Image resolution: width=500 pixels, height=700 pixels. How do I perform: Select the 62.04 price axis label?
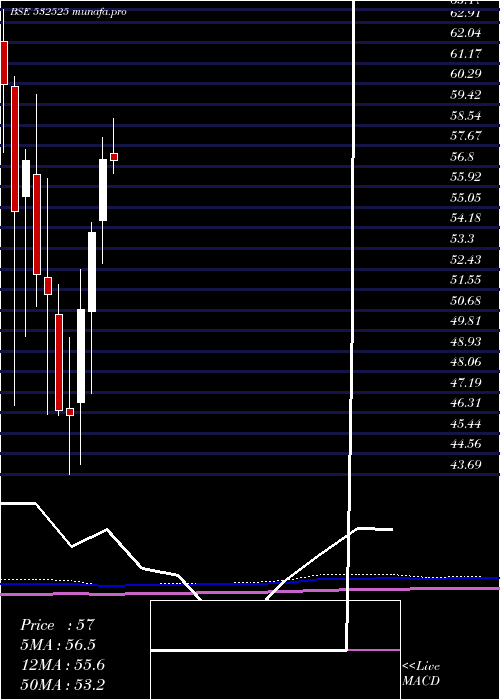(x=466, y=33)
